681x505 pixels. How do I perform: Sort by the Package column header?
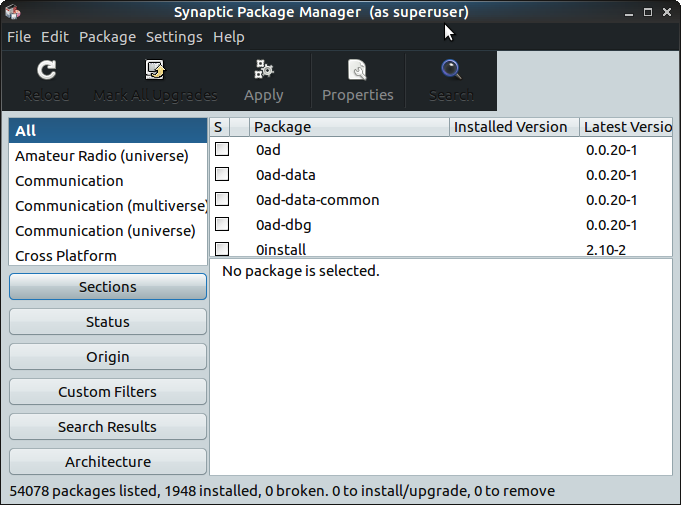349,127
